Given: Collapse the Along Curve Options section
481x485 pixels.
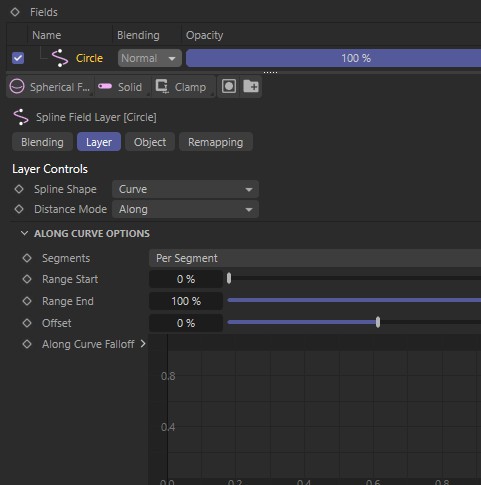Looking at the screenshot, I should (24, 233).
